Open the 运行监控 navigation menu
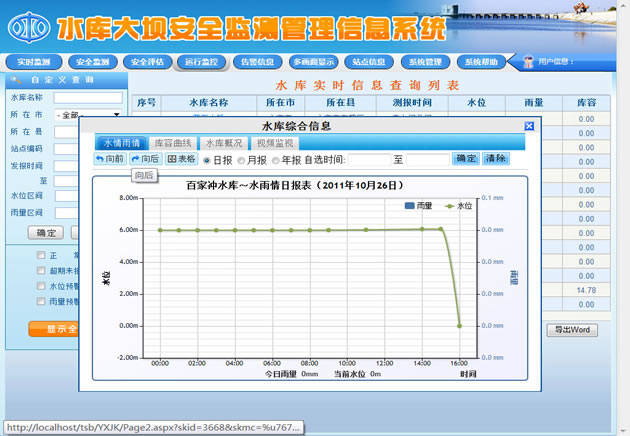Viewport: 630px width, 436px height. click(200, 62)
